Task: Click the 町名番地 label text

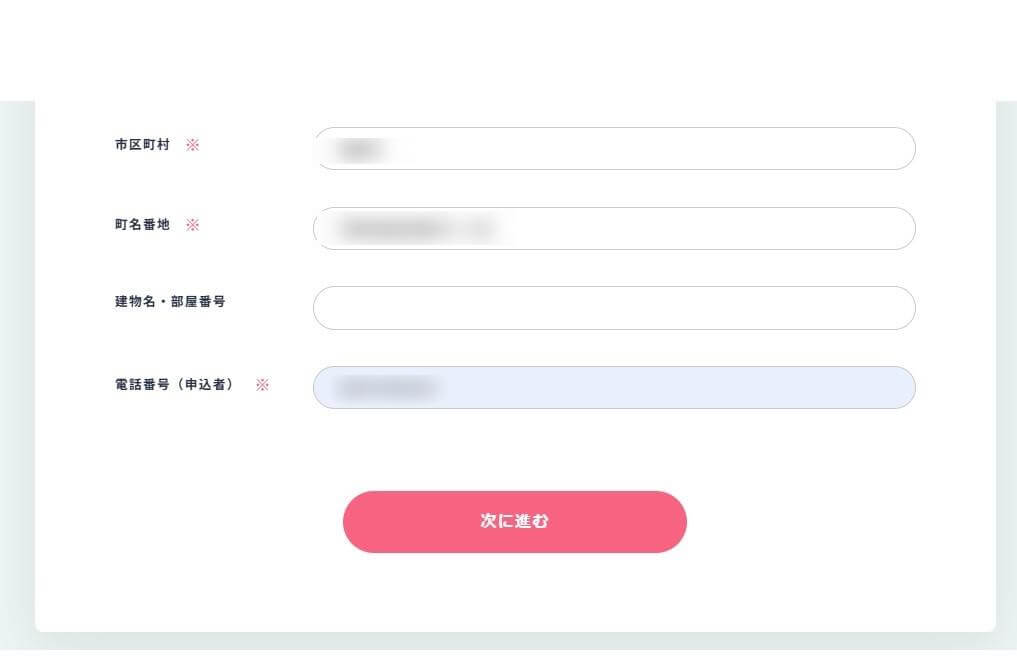Action: tap(142, 225)
